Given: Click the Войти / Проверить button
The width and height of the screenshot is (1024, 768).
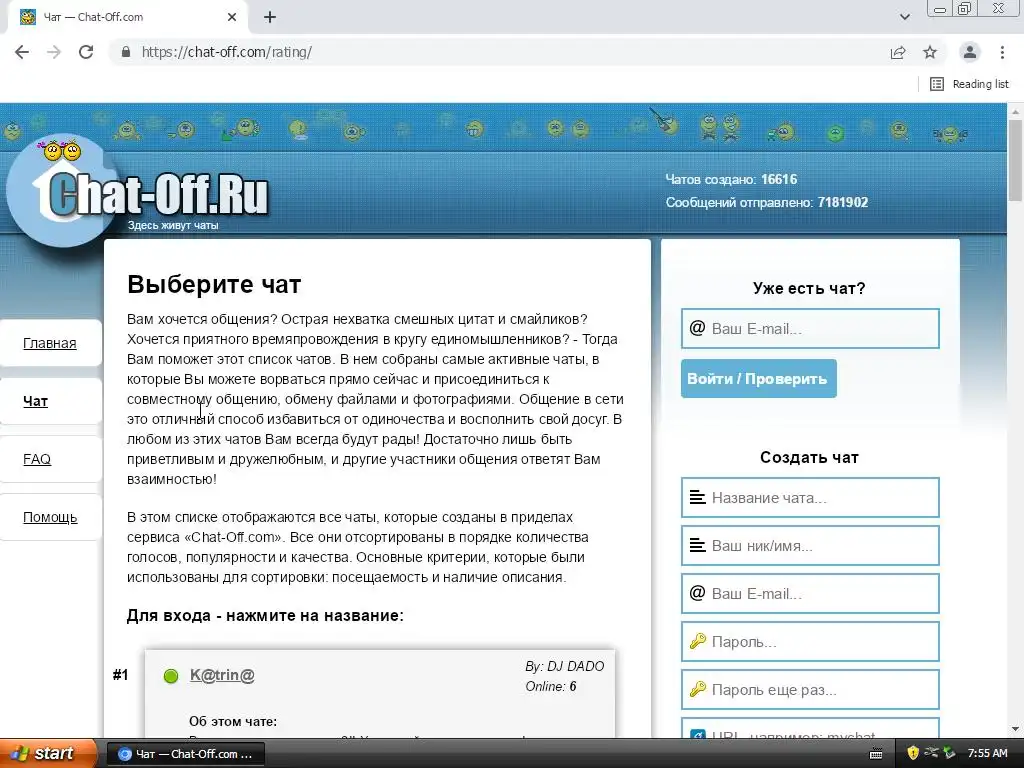Looking at the screenshot, I should click(x=758, y=379).
